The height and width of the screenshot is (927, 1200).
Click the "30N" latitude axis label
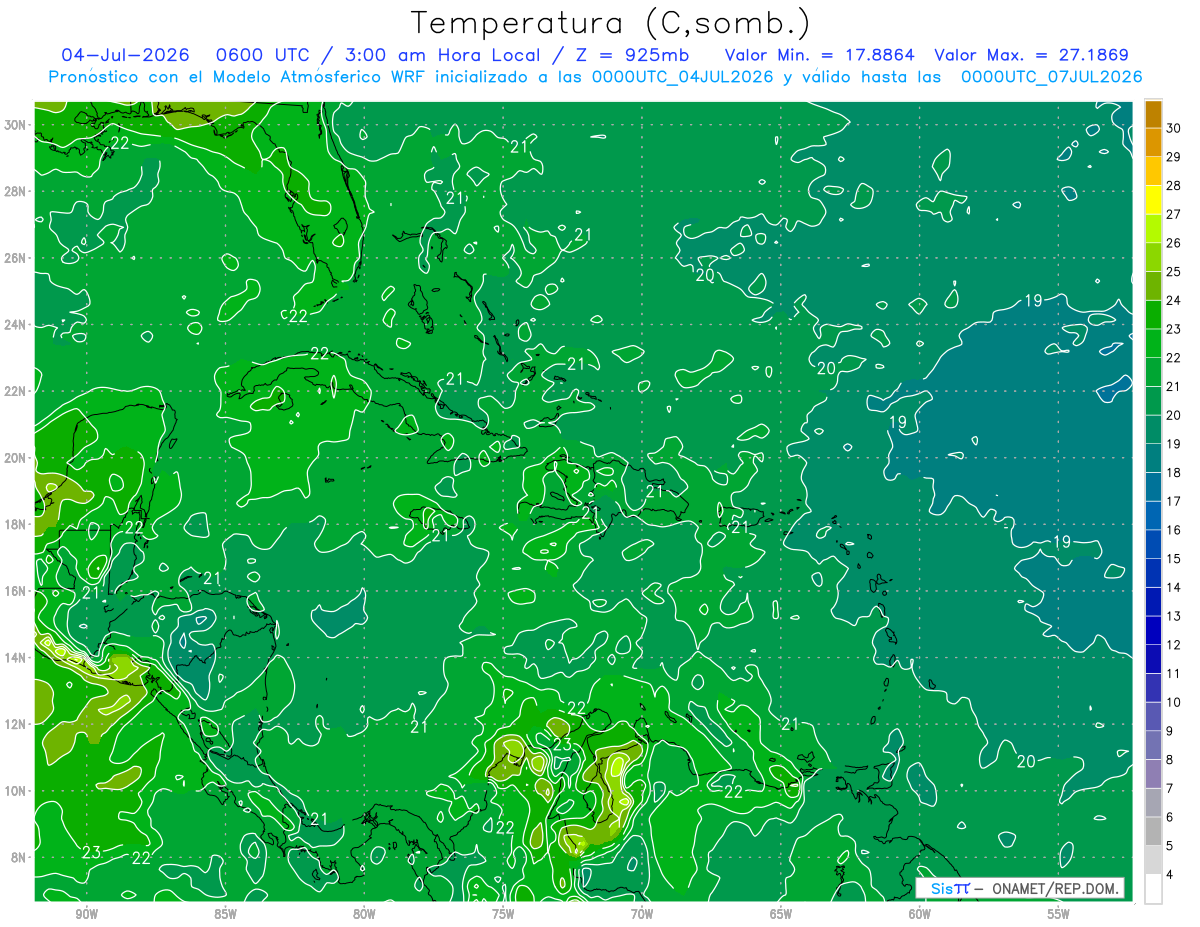click(15, 125)
